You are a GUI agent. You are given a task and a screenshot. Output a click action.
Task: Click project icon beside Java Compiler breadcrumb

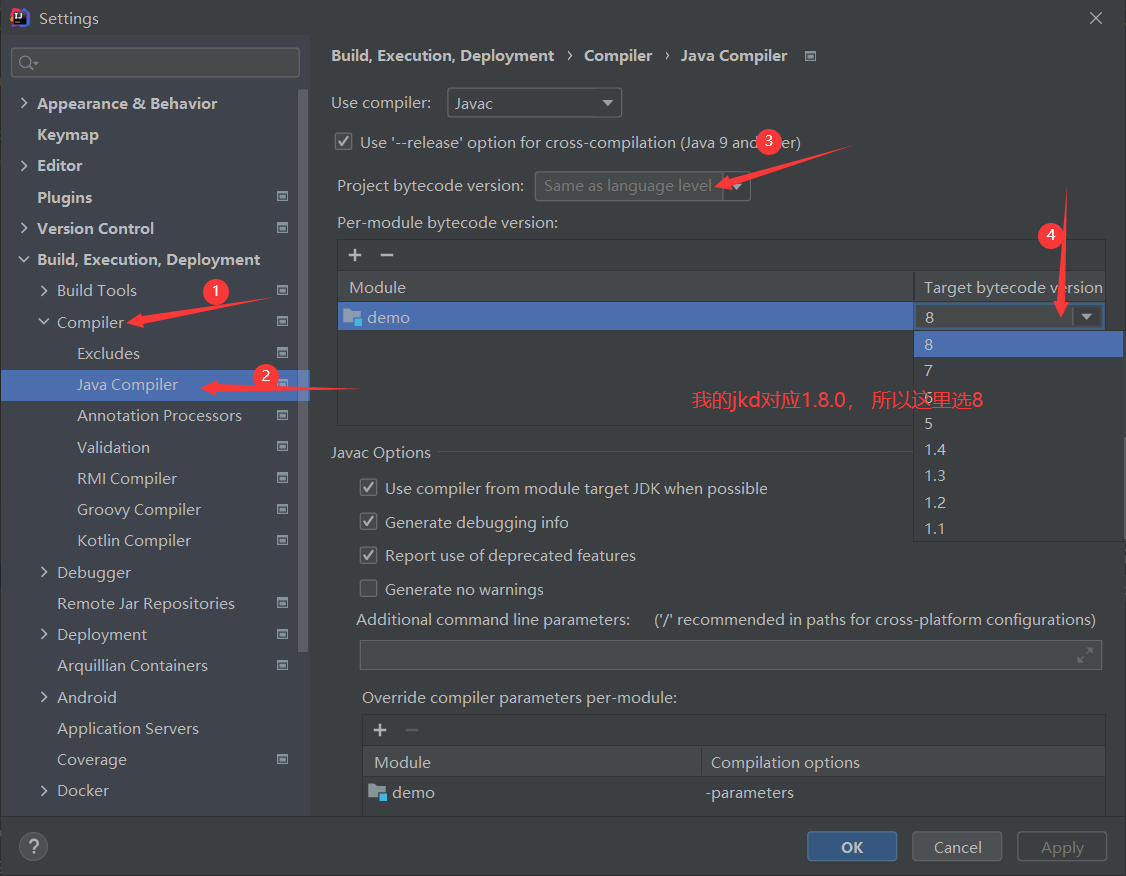tap(810, 56)
